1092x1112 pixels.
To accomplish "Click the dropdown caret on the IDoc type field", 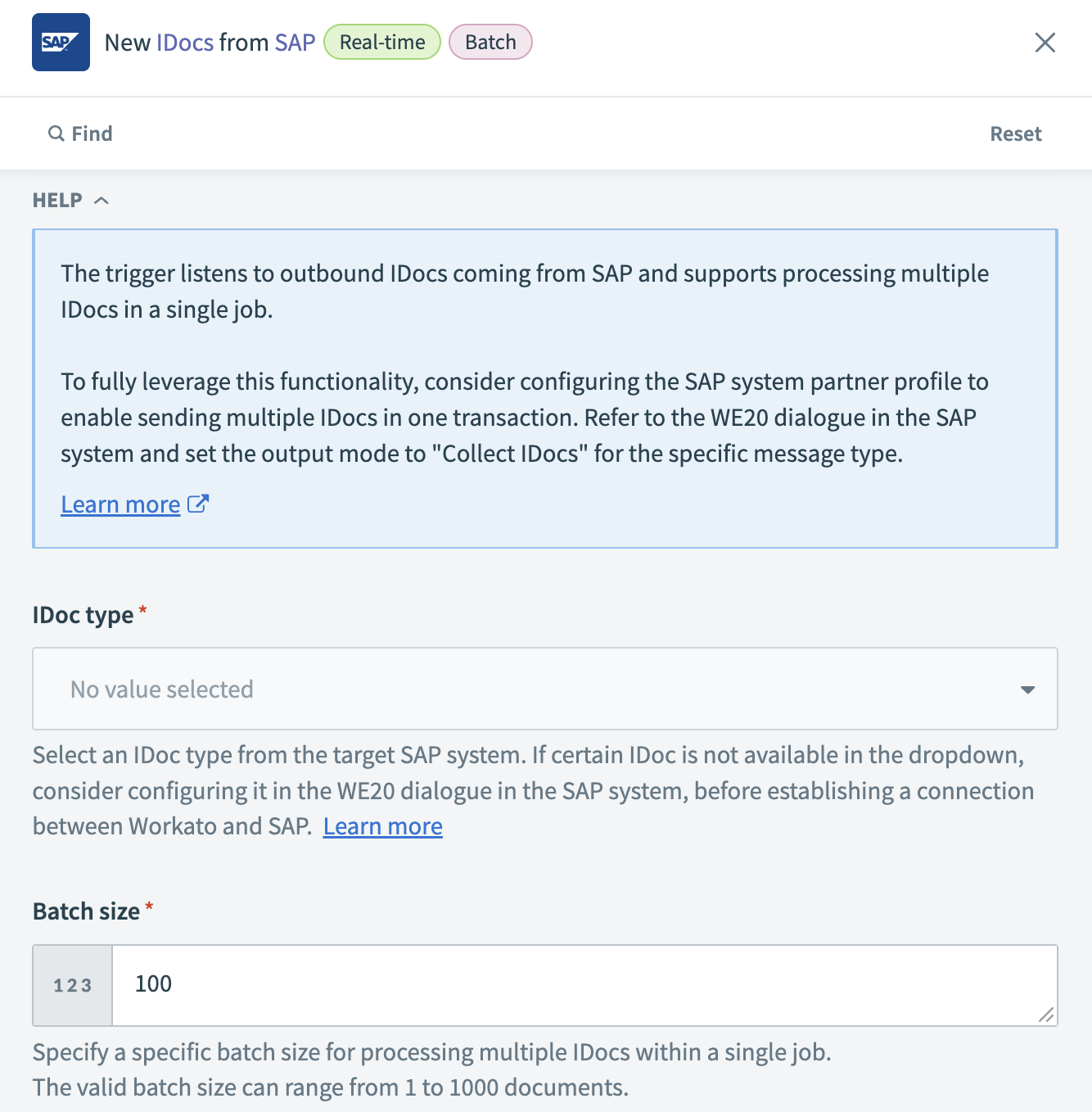I will tap(1027, 689).
